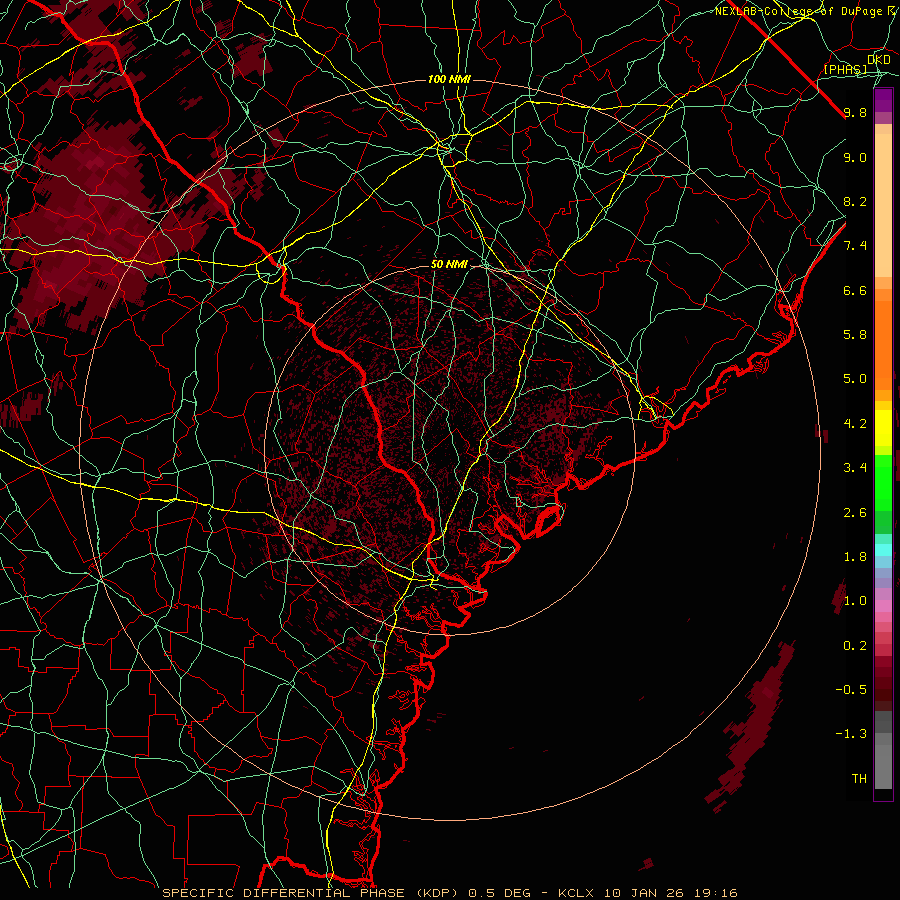Pick the yellow band beside 4.2
The image size is (900, 900).
[883, 428]
